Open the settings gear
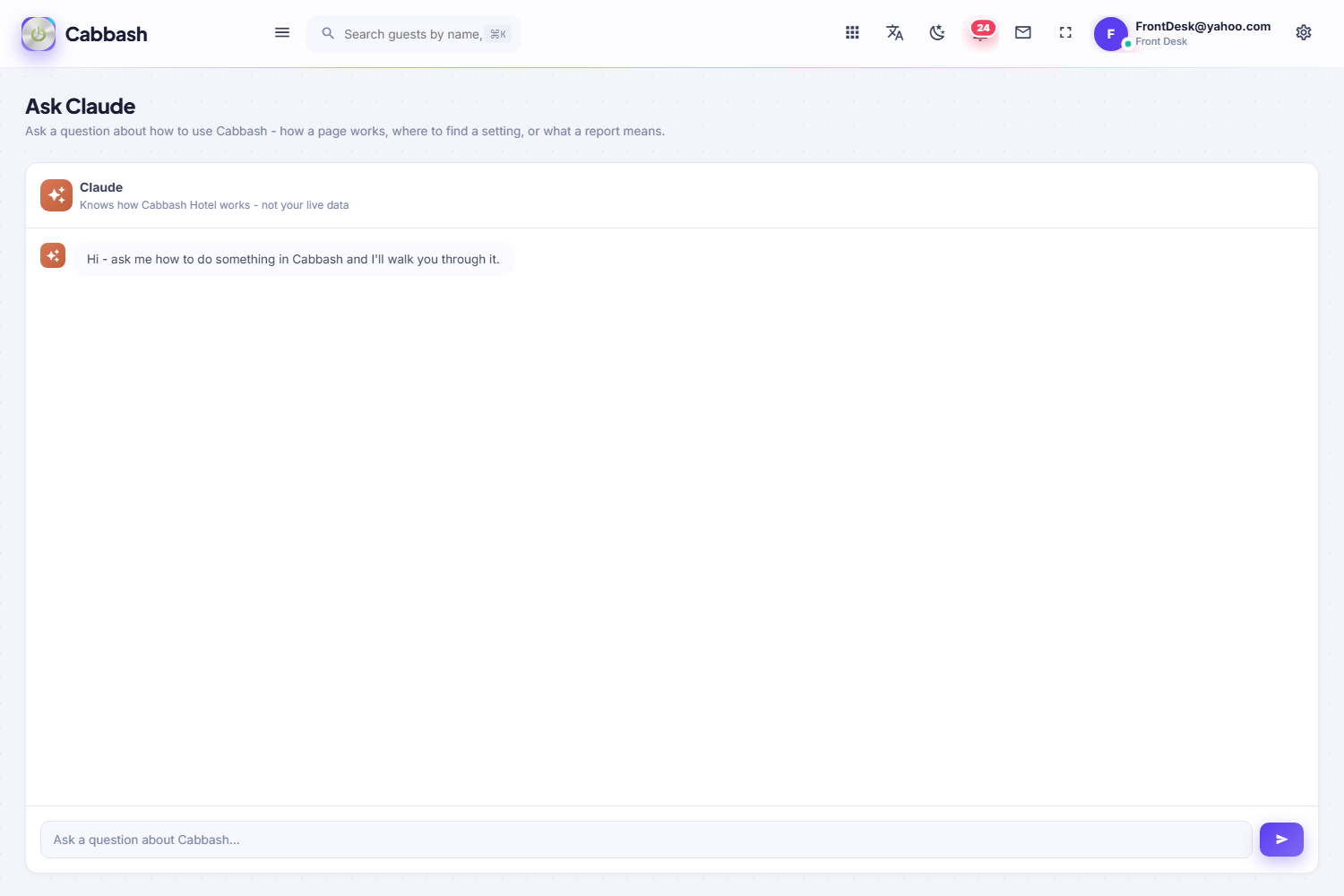1344x896 pixels. click(1304, 33)
